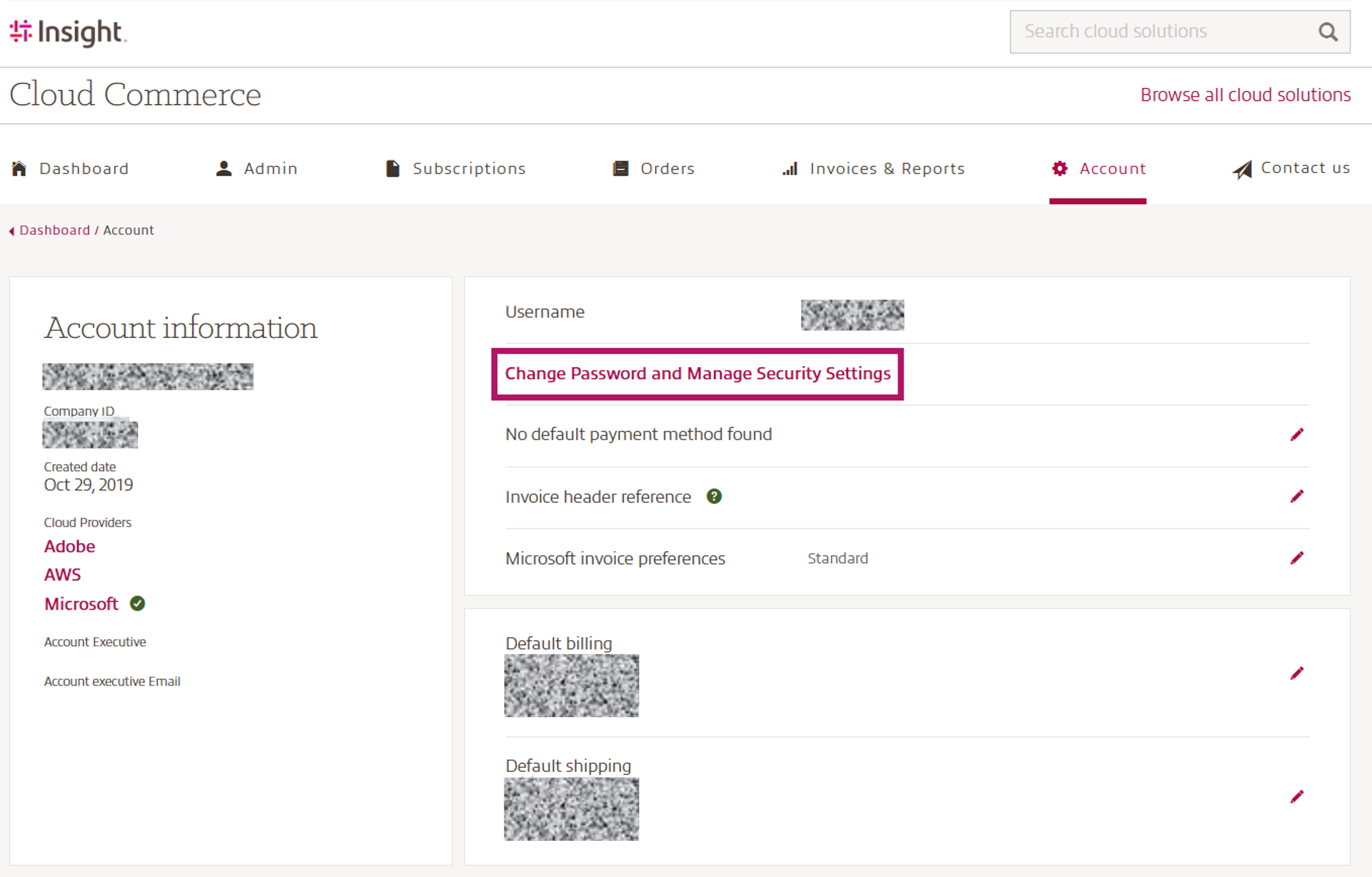
Task: Open the Invoice header reference help tooltip
Action: [715, 496]
